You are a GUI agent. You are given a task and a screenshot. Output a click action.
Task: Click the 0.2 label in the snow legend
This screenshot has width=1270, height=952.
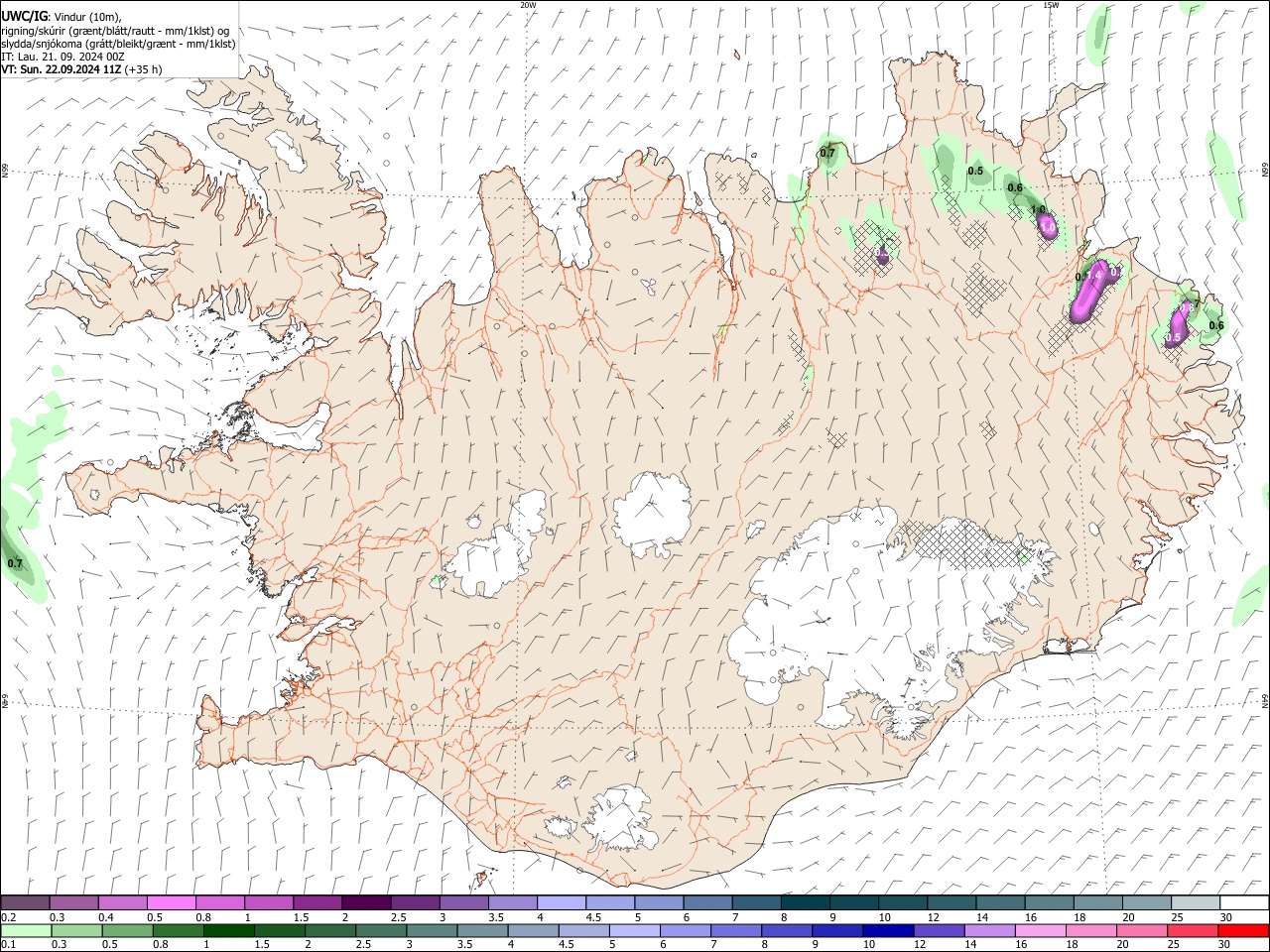pos(9,917)
